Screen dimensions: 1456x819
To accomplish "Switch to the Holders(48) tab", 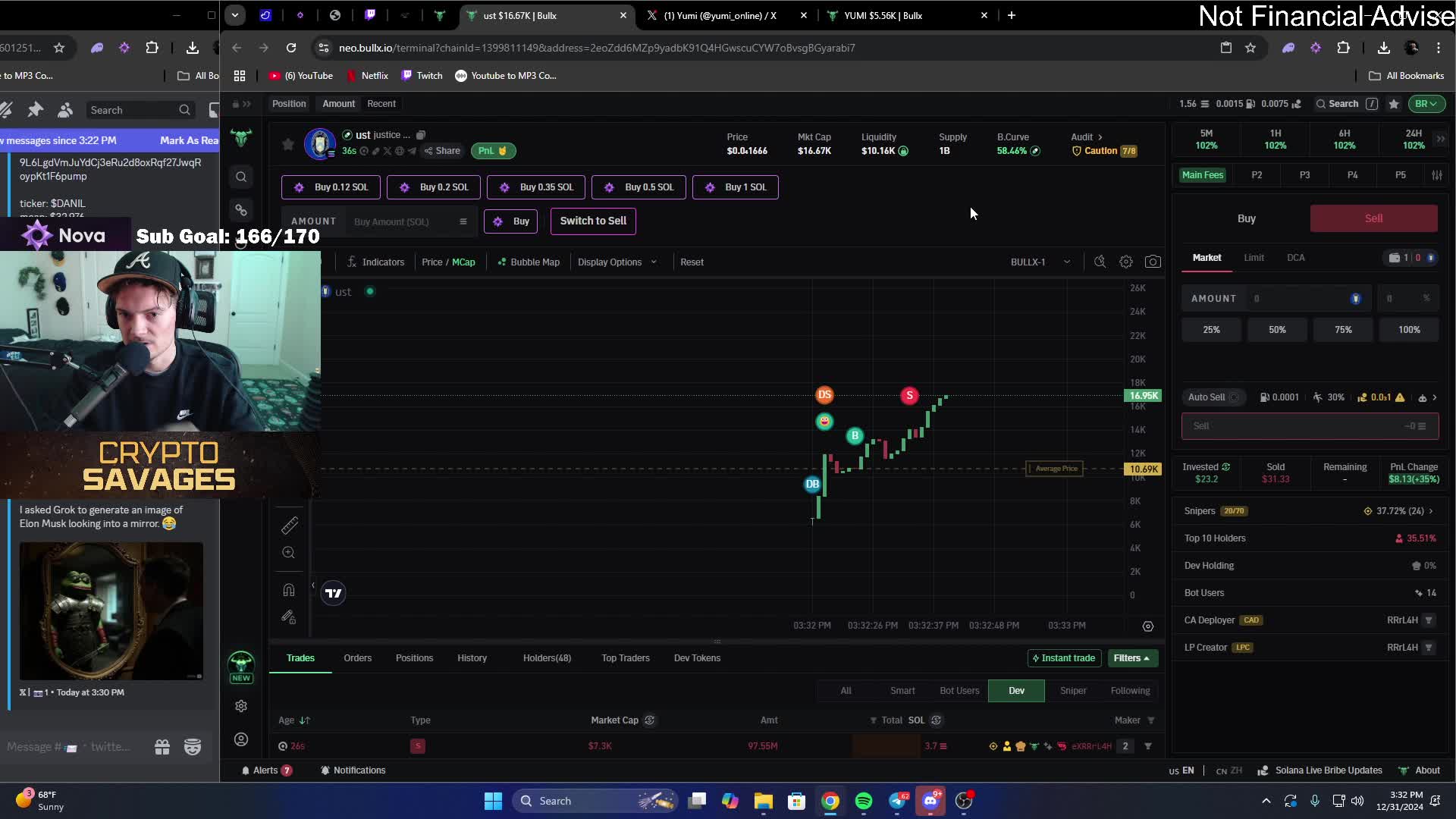I will pos(547,658).
